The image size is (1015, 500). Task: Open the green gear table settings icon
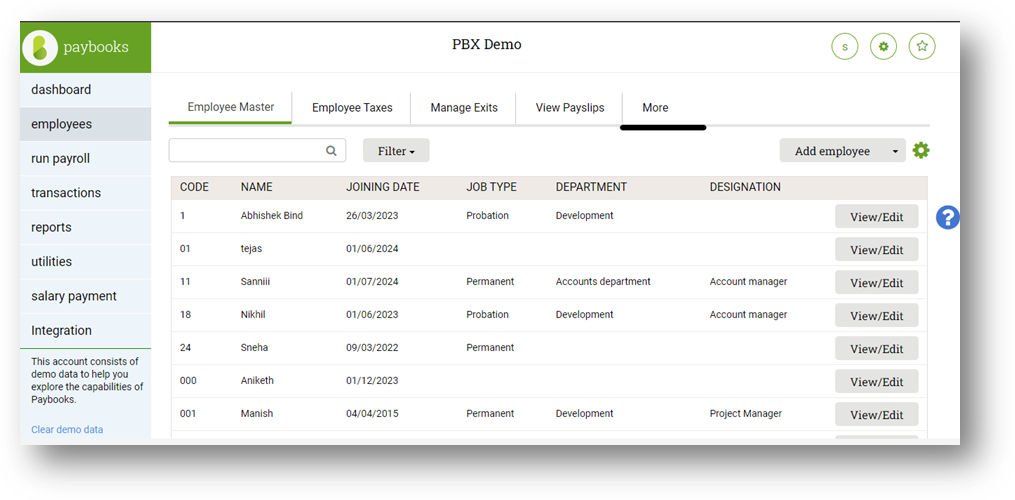click(x=920, y=151)
